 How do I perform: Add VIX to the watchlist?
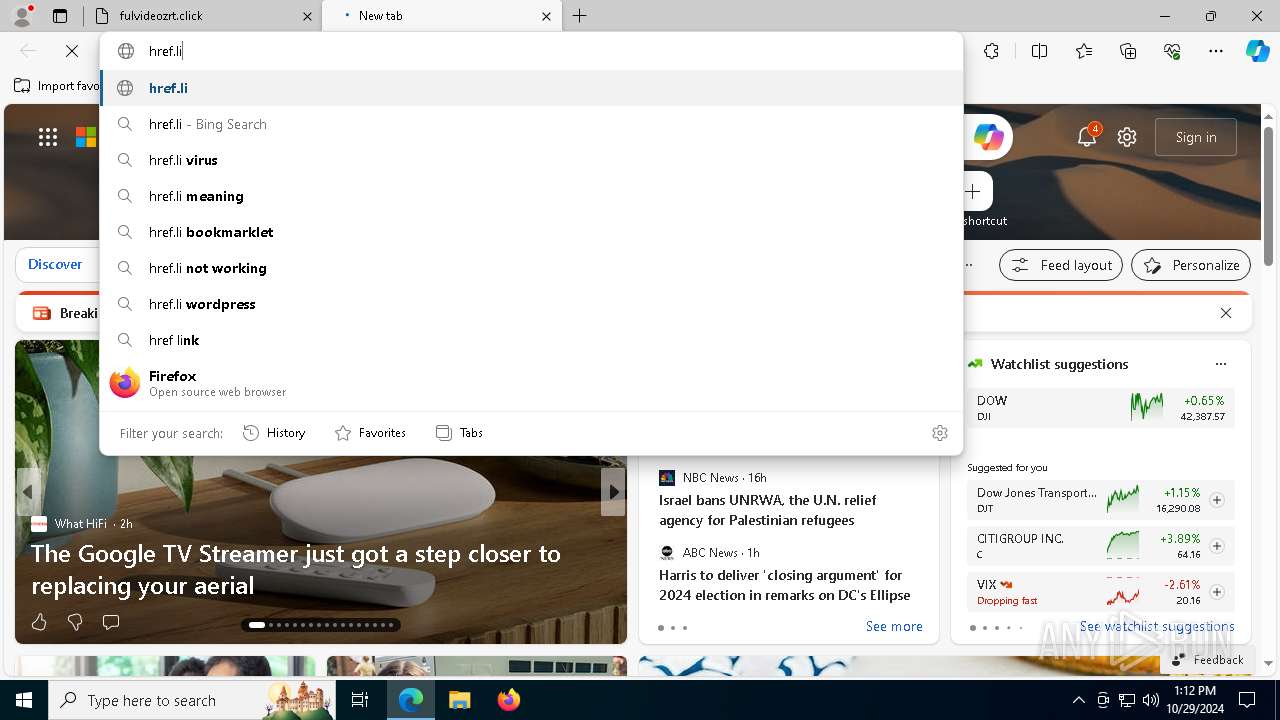pos(1217,592)
